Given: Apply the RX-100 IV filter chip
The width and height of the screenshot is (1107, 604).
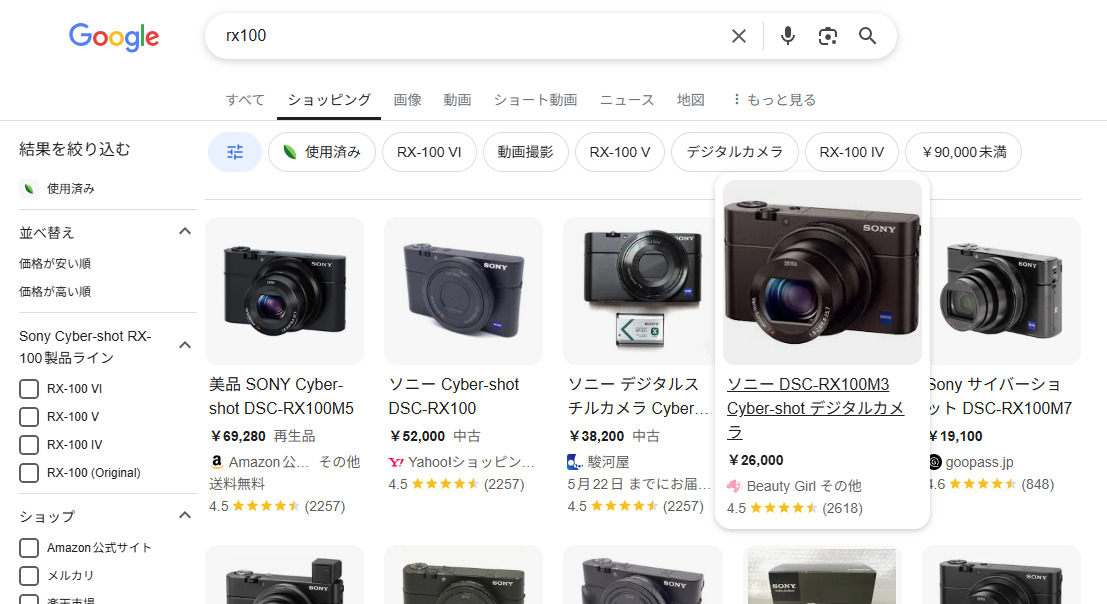Looking at the screenshot, I should [x=852, y=152].
